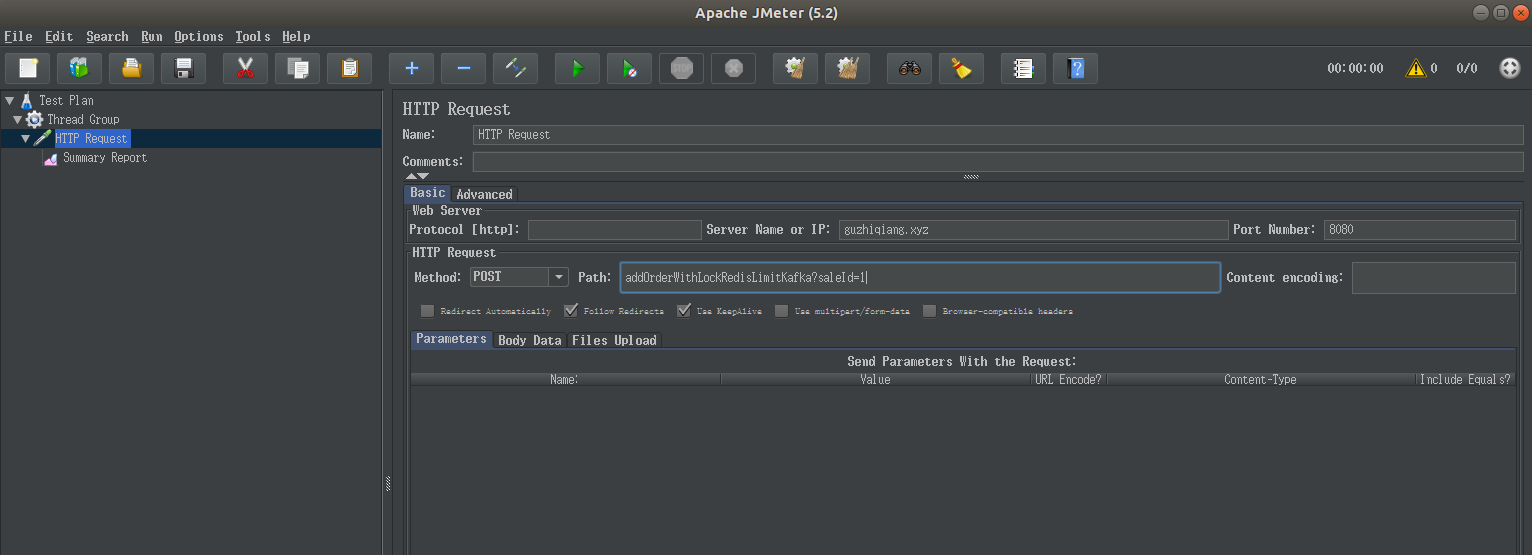The width and height of the screenshot is (1532, 555).
Task: Open the Tools menu
Action: point(253,36)
